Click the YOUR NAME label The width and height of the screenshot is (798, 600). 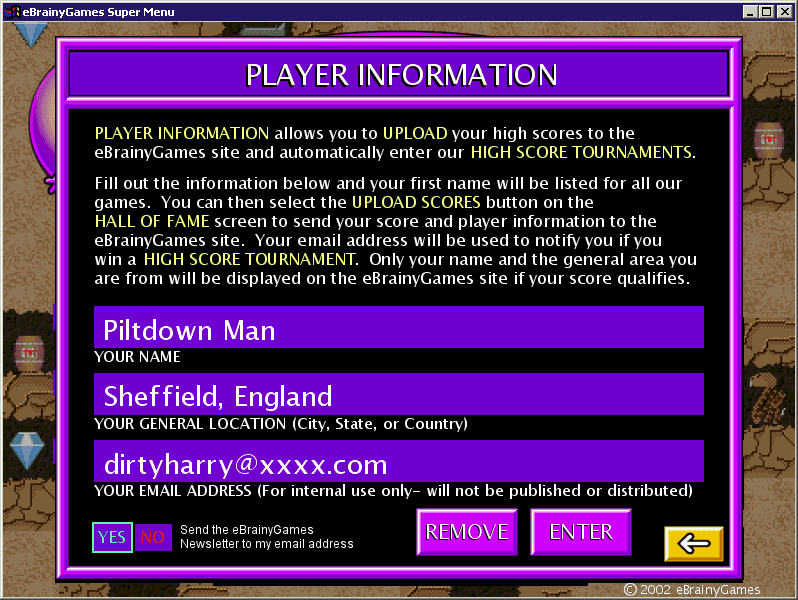tap(137, 357)
